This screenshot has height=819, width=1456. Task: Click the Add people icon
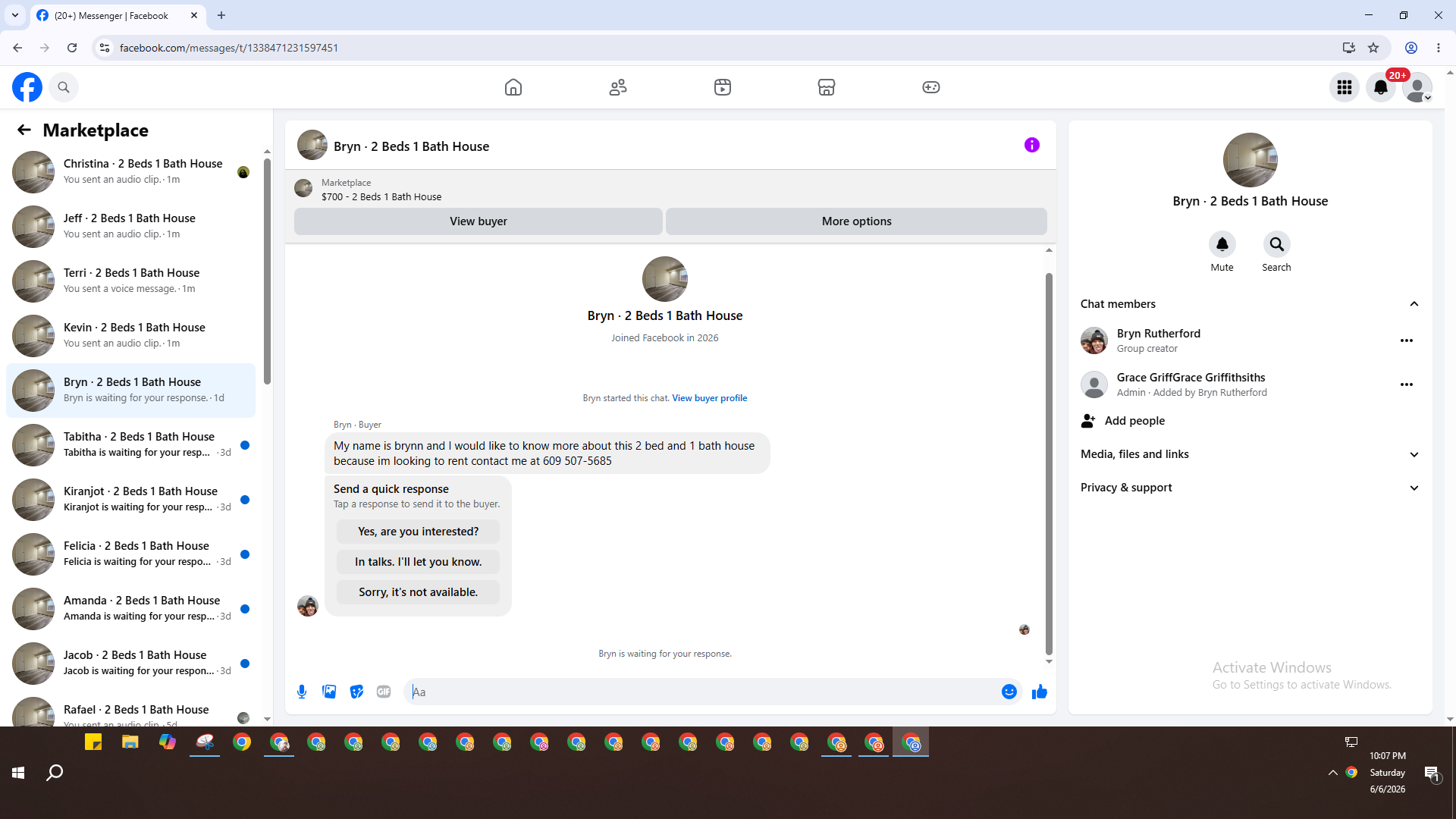(x=1088, y=421)
